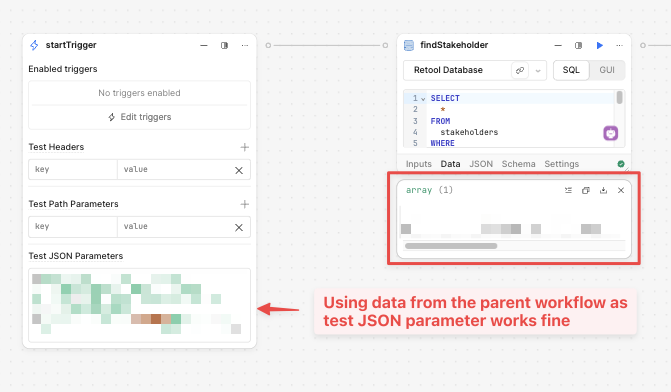The width and height of the screenshot is (671, 392).
Task: Open findStakeholder block more options menu
Action: (619, 45)
